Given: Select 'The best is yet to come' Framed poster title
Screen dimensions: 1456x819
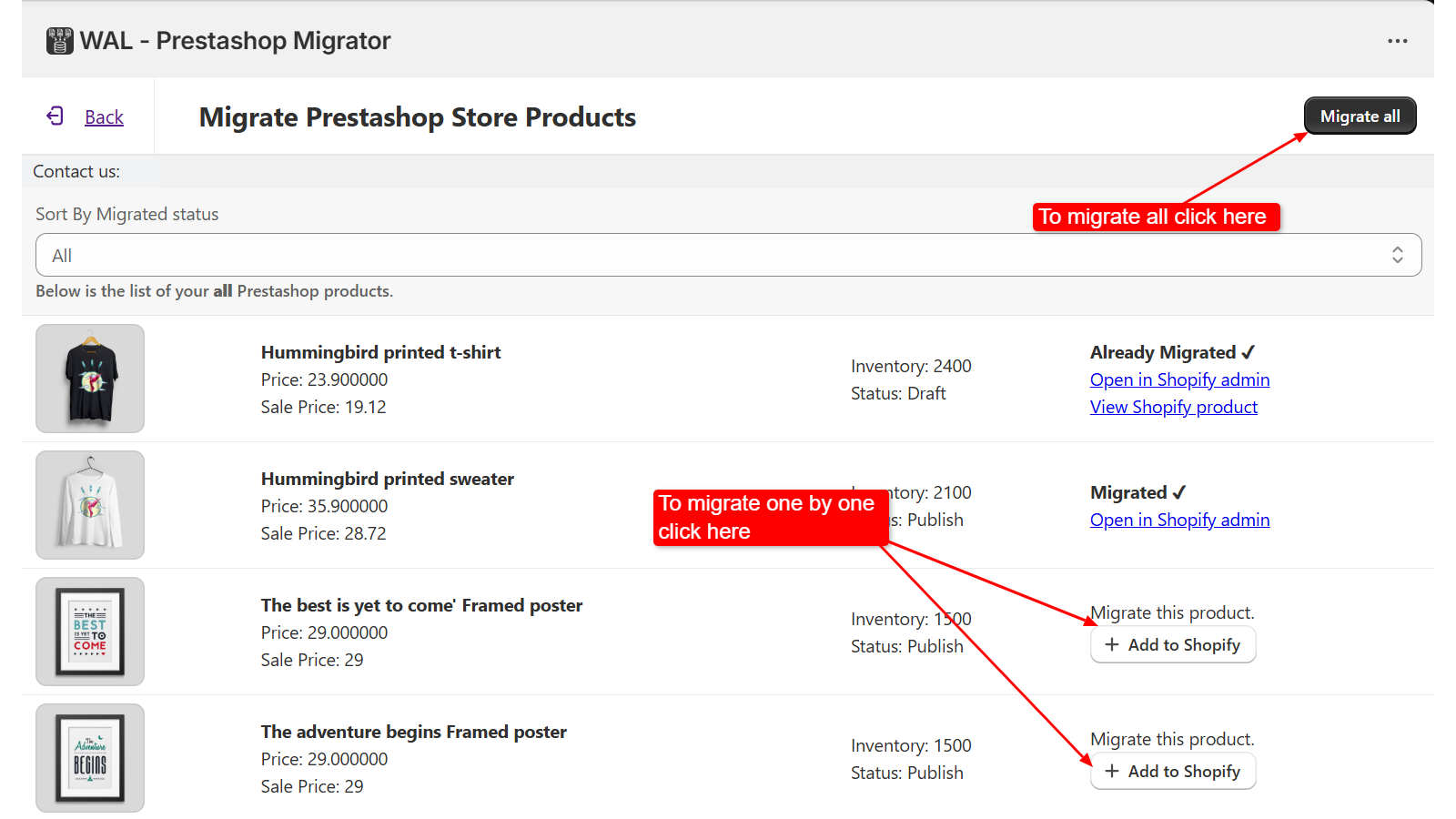Looking at the screenshot, I should (x=421, y=605).
